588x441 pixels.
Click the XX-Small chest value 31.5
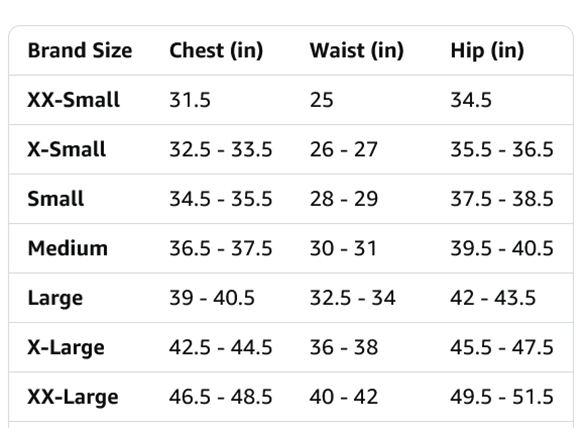(190, 100)
